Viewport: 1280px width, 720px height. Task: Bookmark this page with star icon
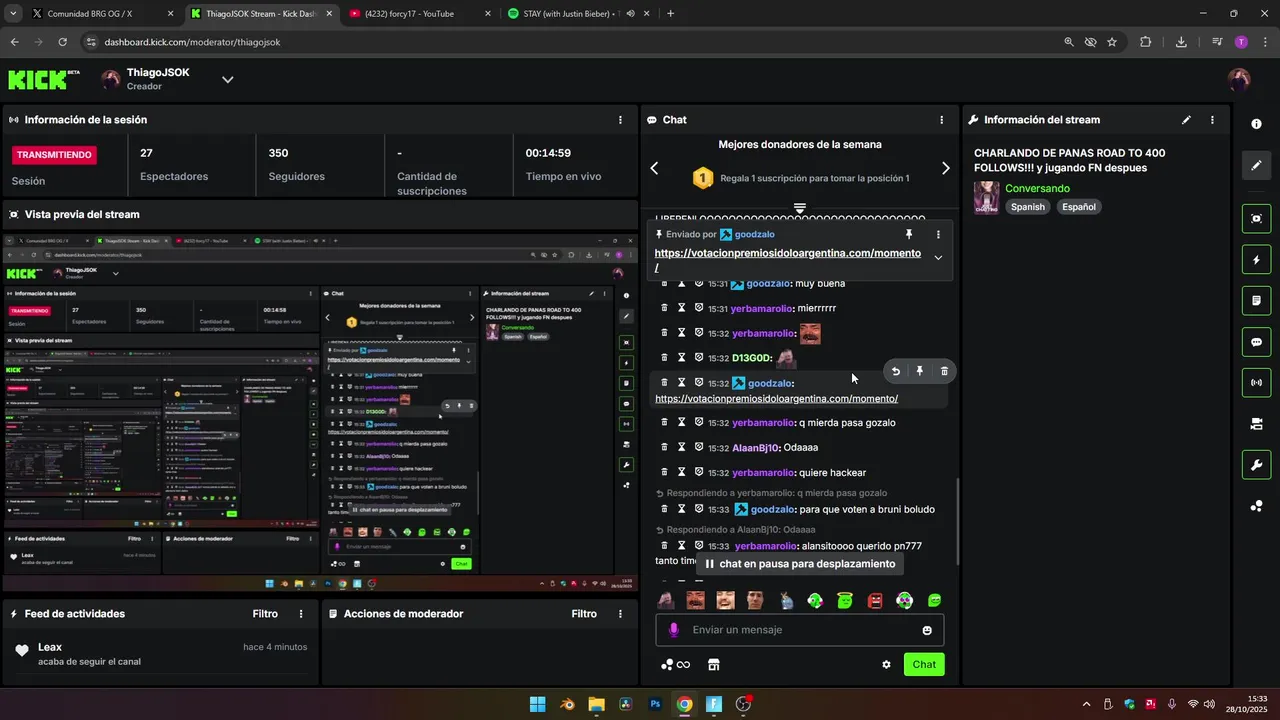1112,42
